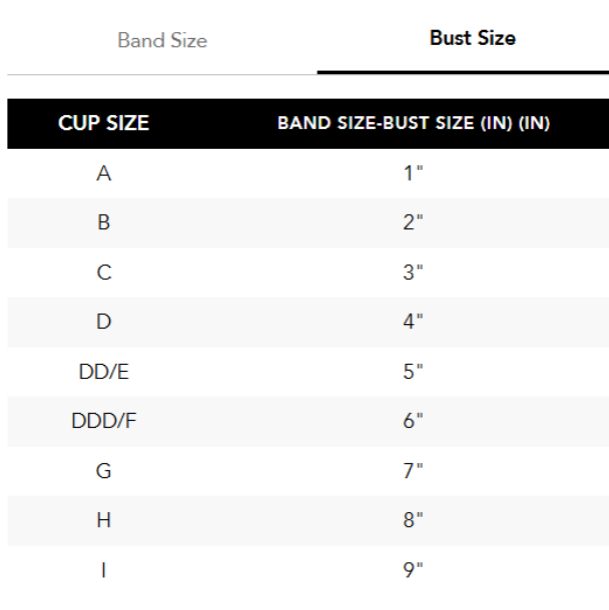The height and width of the screenshot is (610, 609).
Task: Click the 6" difference value
Action: click(x=413, y=422)
